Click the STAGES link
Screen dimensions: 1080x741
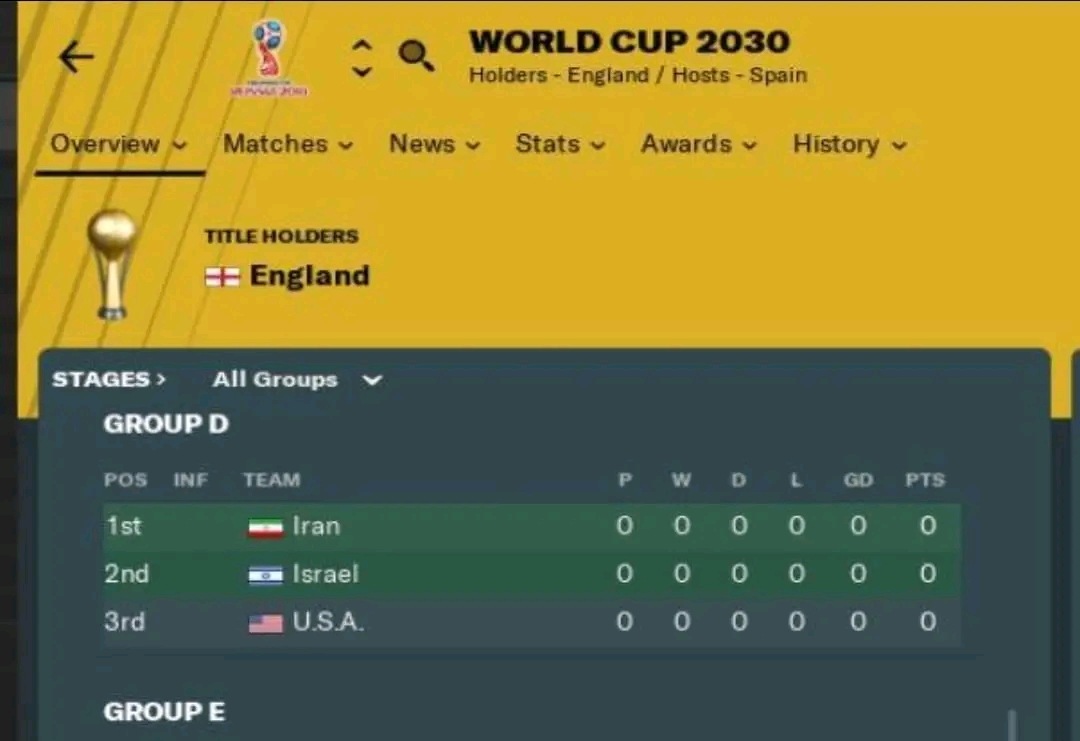[x=109, y=379]
